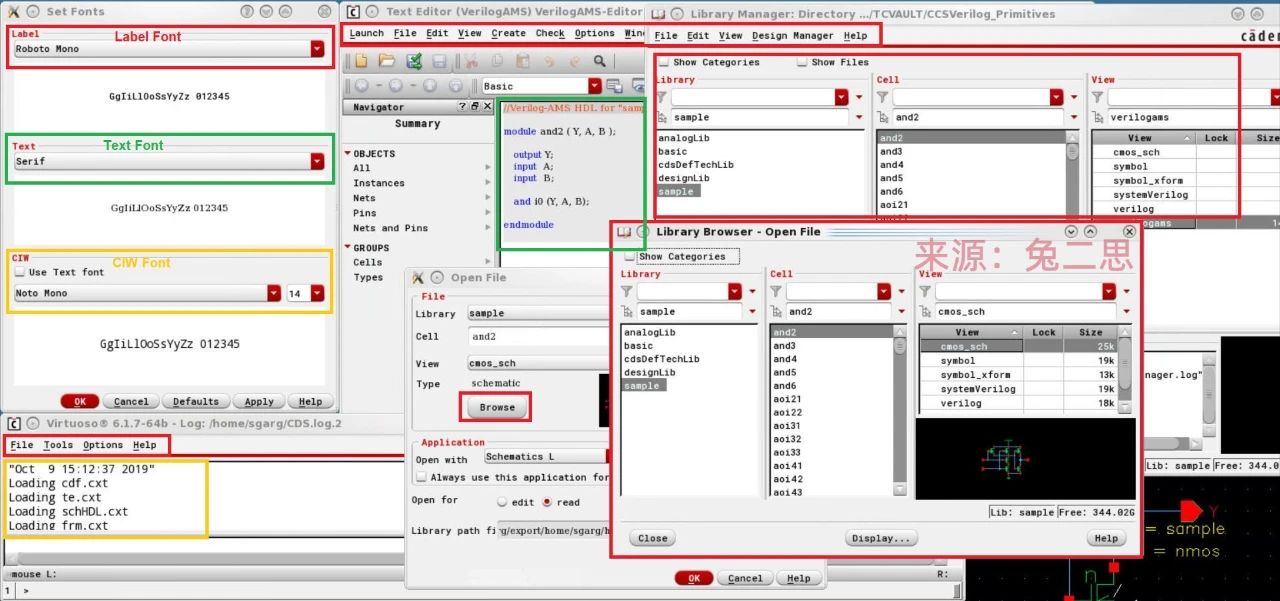The height and width of the screenshot is (601, 1280).
Task: Click the Navigator panel help question-mark icon
Action: pyautogui.click(x=462, y=107)
